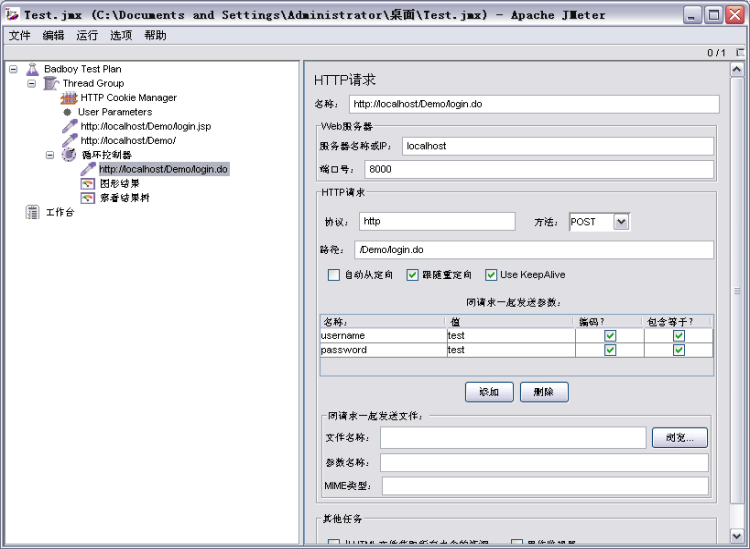Viewport: 750px width, 549px height.
Task: Click the scrollbar down arrow in HTTP panel
Action: (737, 536)
